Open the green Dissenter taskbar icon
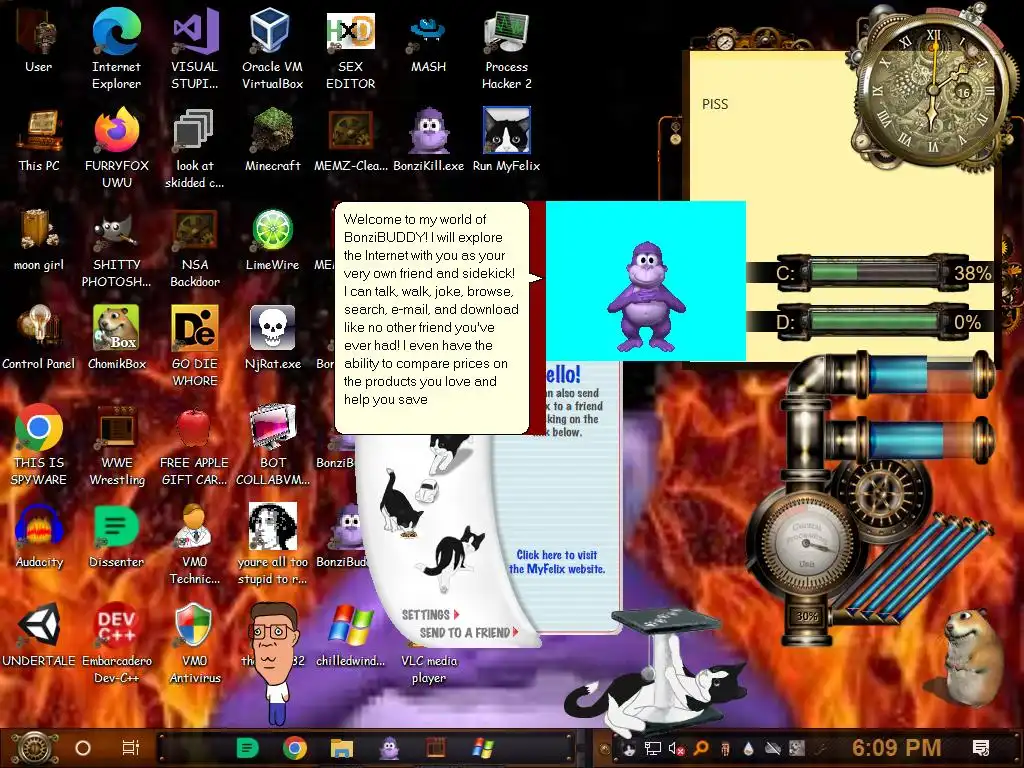1024x768 pixels. pos(248,748)
